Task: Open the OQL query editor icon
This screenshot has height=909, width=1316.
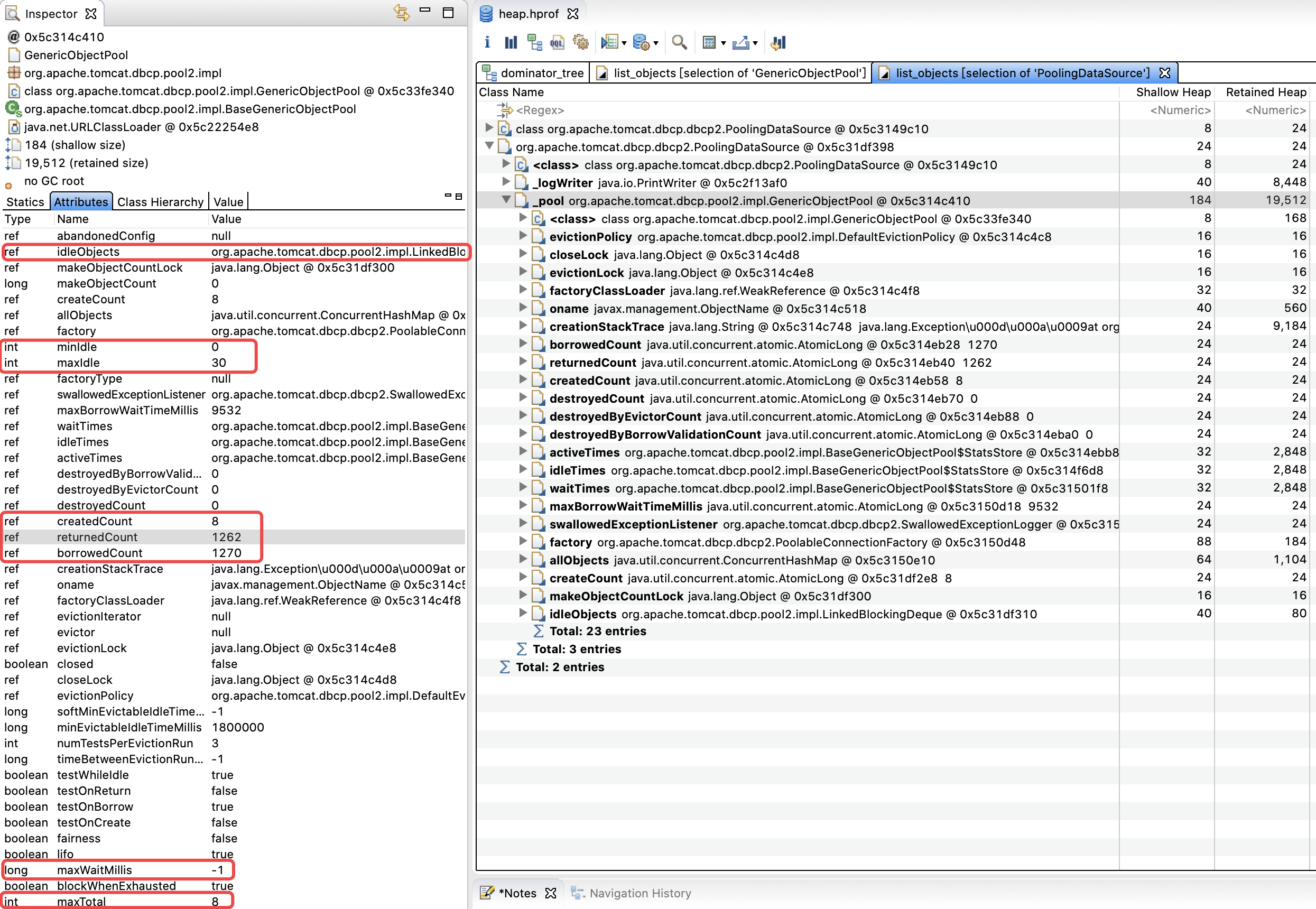Action: tap(557, 42)
